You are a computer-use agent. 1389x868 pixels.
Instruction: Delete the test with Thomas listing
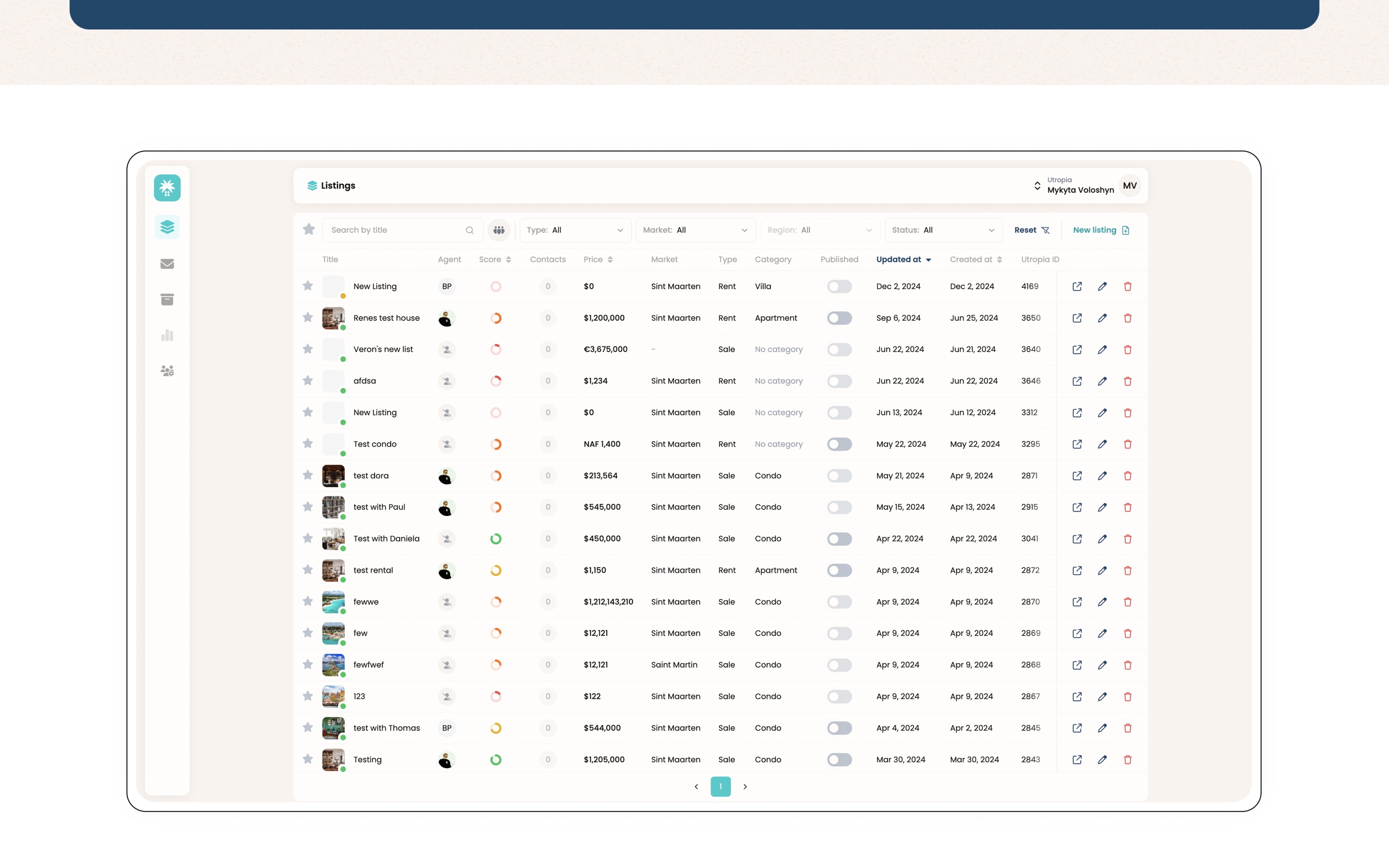1127,728
